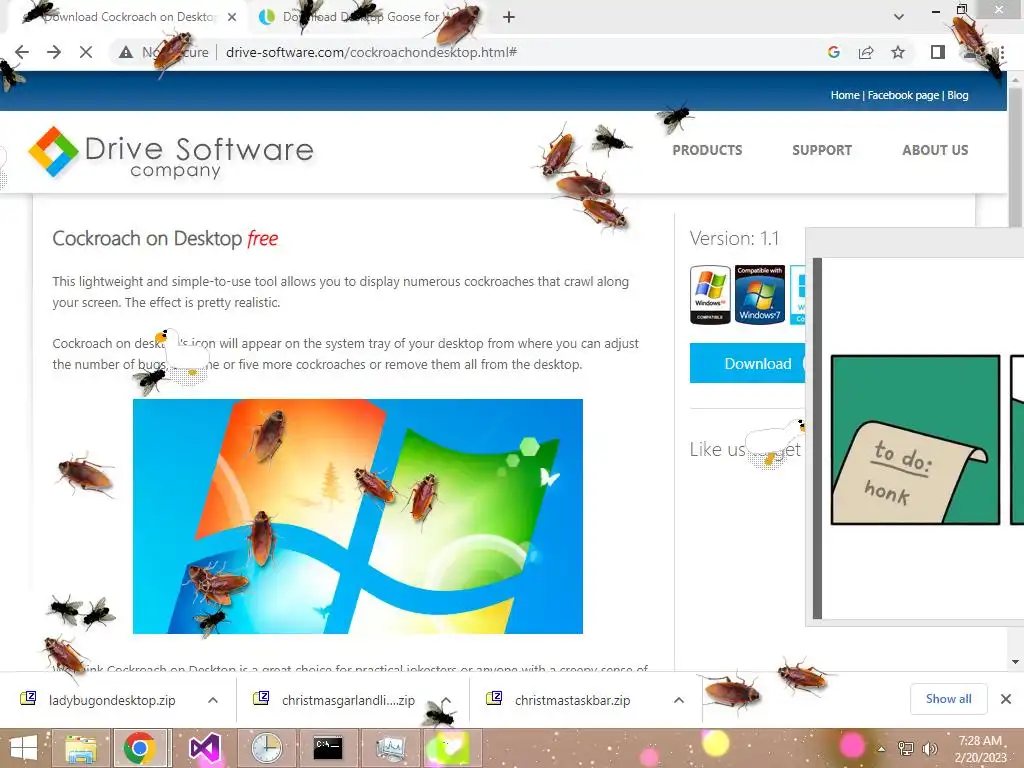Click the Compatible with Windows 7 badge

(x=760, y=295)
